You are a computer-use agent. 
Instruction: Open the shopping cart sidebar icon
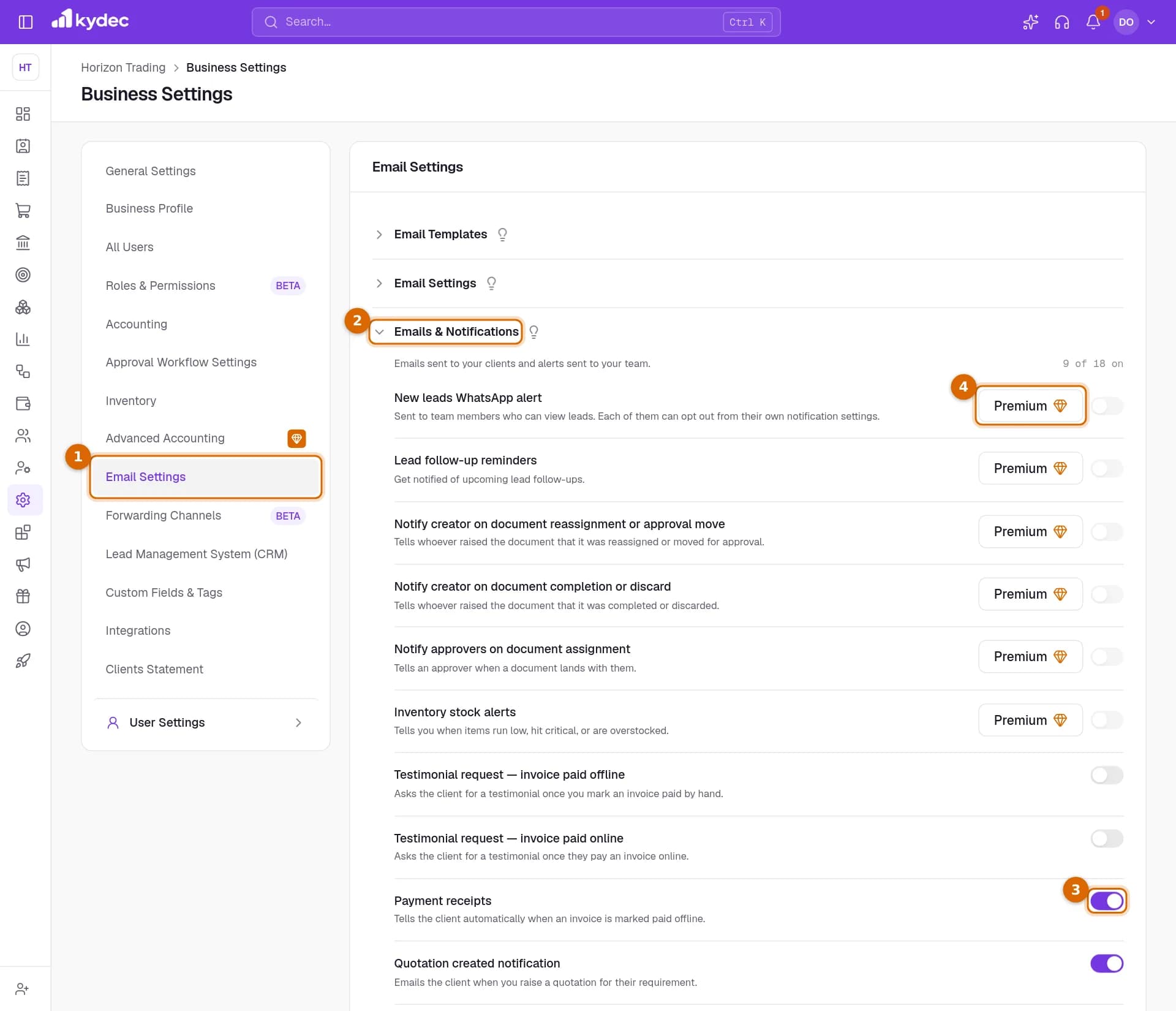23,210
